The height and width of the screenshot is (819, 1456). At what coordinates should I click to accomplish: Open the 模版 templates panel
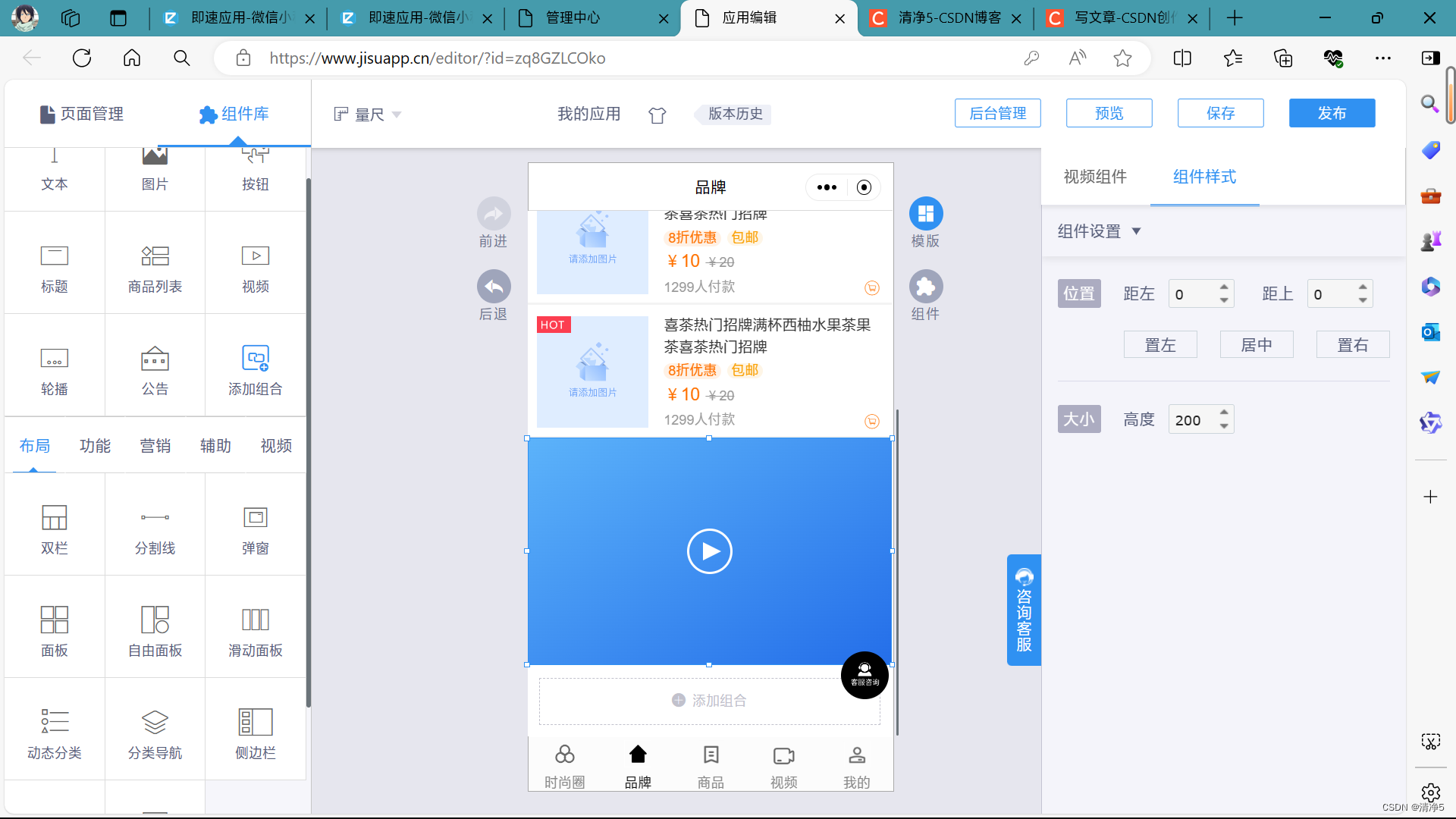tap(925, 215)
